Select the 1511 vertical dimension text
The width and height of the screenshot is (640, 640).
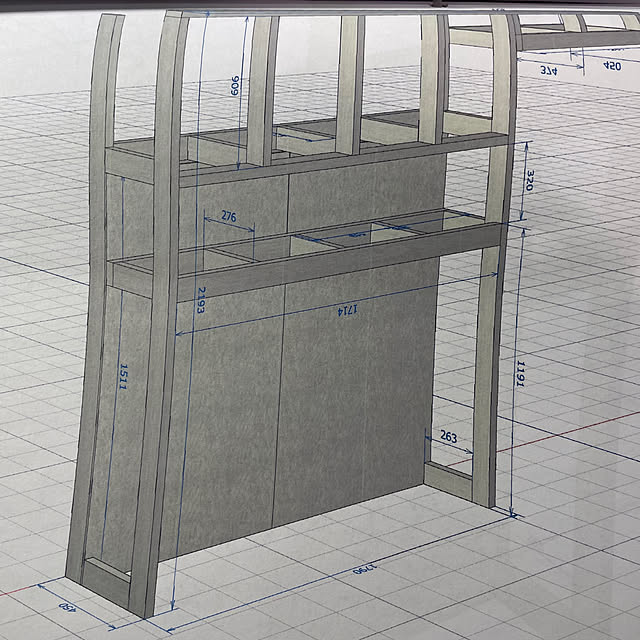(x=123, y=376)
